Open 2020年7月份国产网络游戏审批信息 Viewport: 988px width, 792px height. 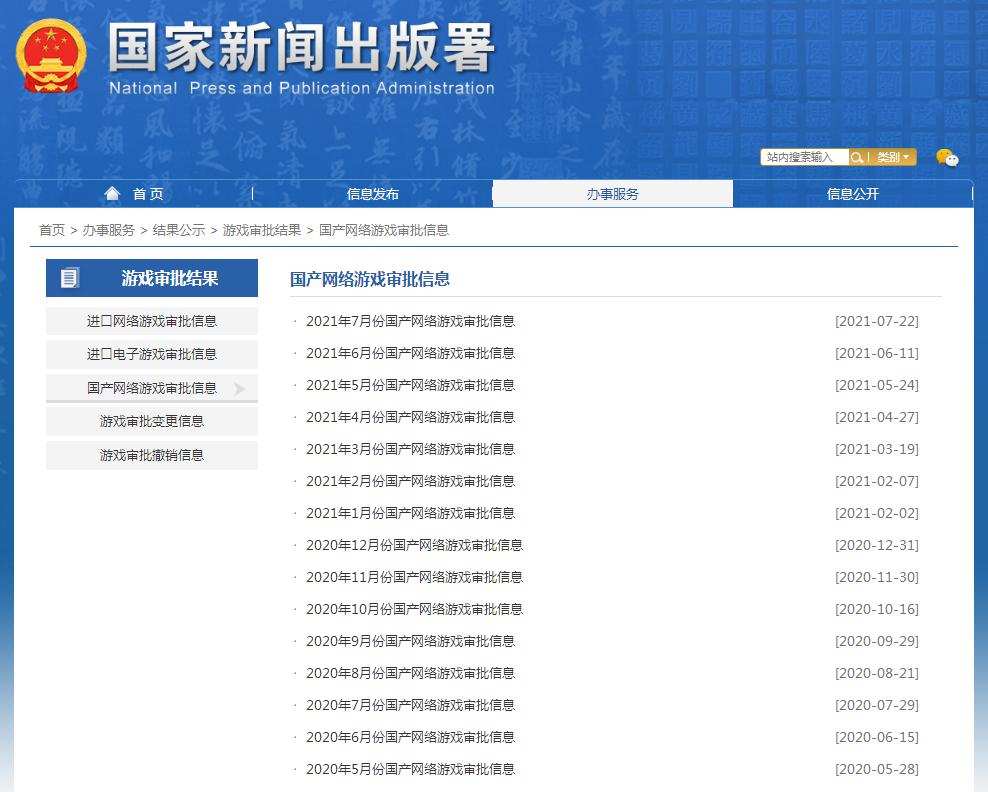click(x=410, y=705)
